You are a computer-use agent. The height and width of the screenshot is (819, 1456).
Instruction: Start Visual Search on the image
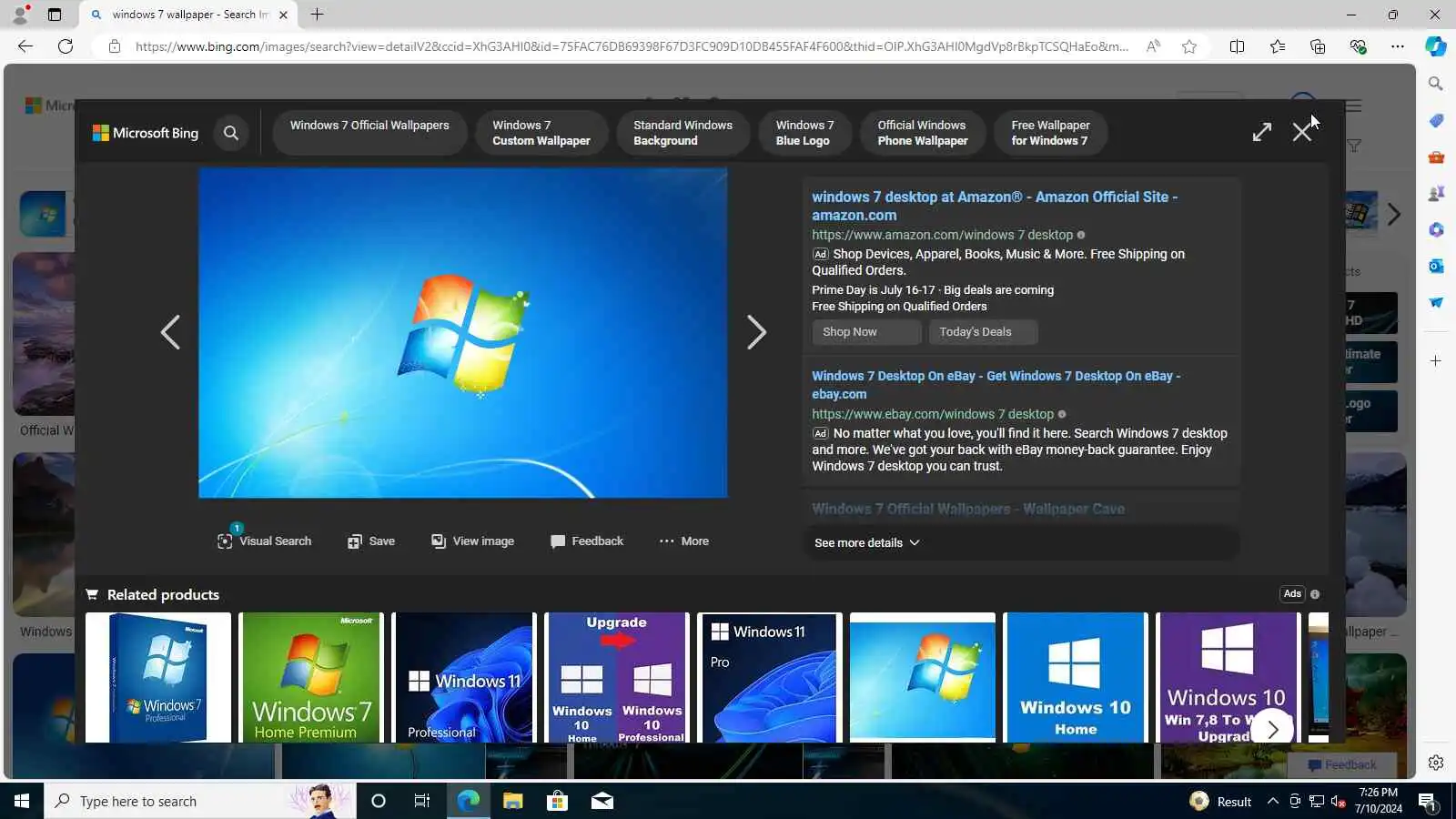click(x=264, y=541)
